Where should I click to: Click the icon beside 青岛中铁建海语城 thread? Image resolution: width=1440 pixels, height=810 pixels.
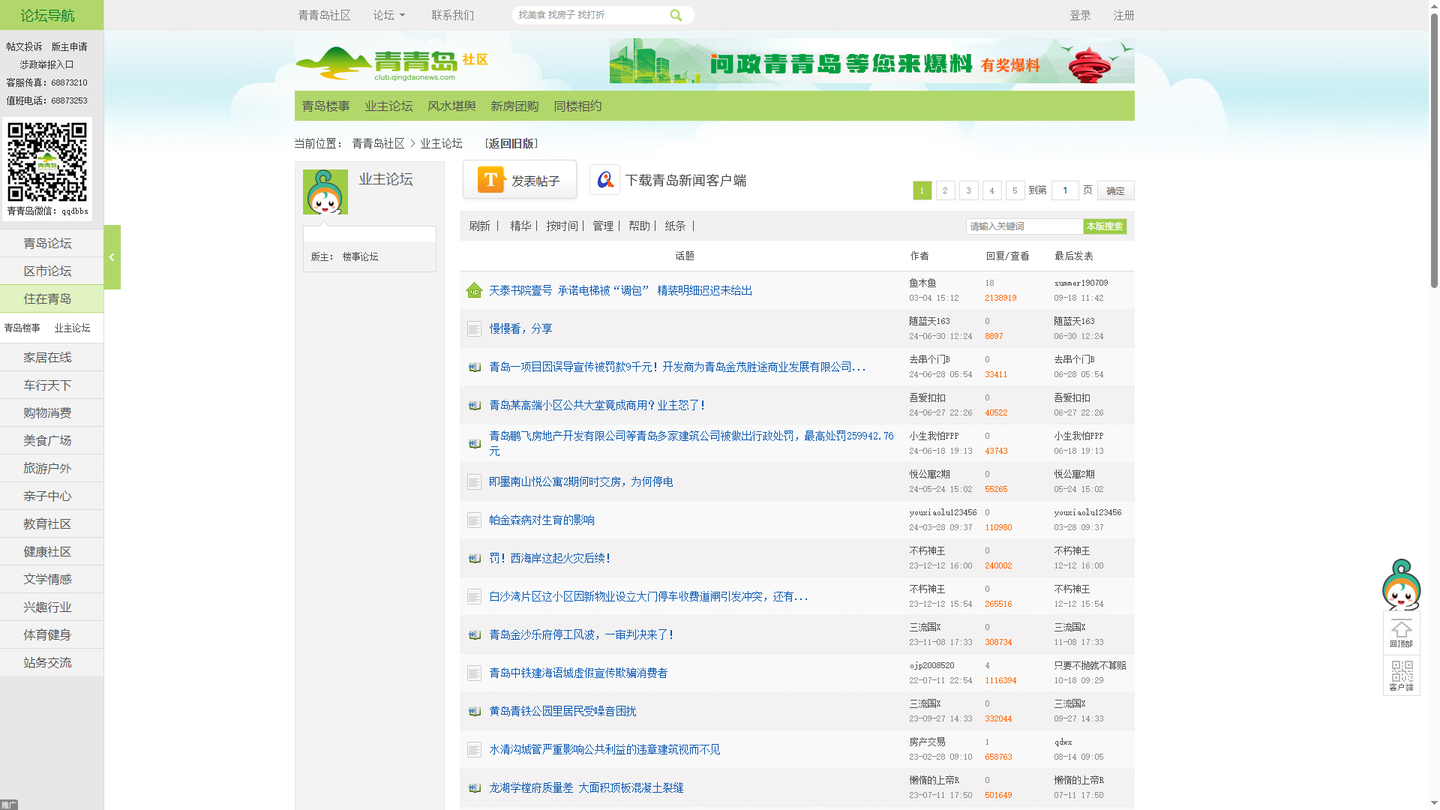474,673
